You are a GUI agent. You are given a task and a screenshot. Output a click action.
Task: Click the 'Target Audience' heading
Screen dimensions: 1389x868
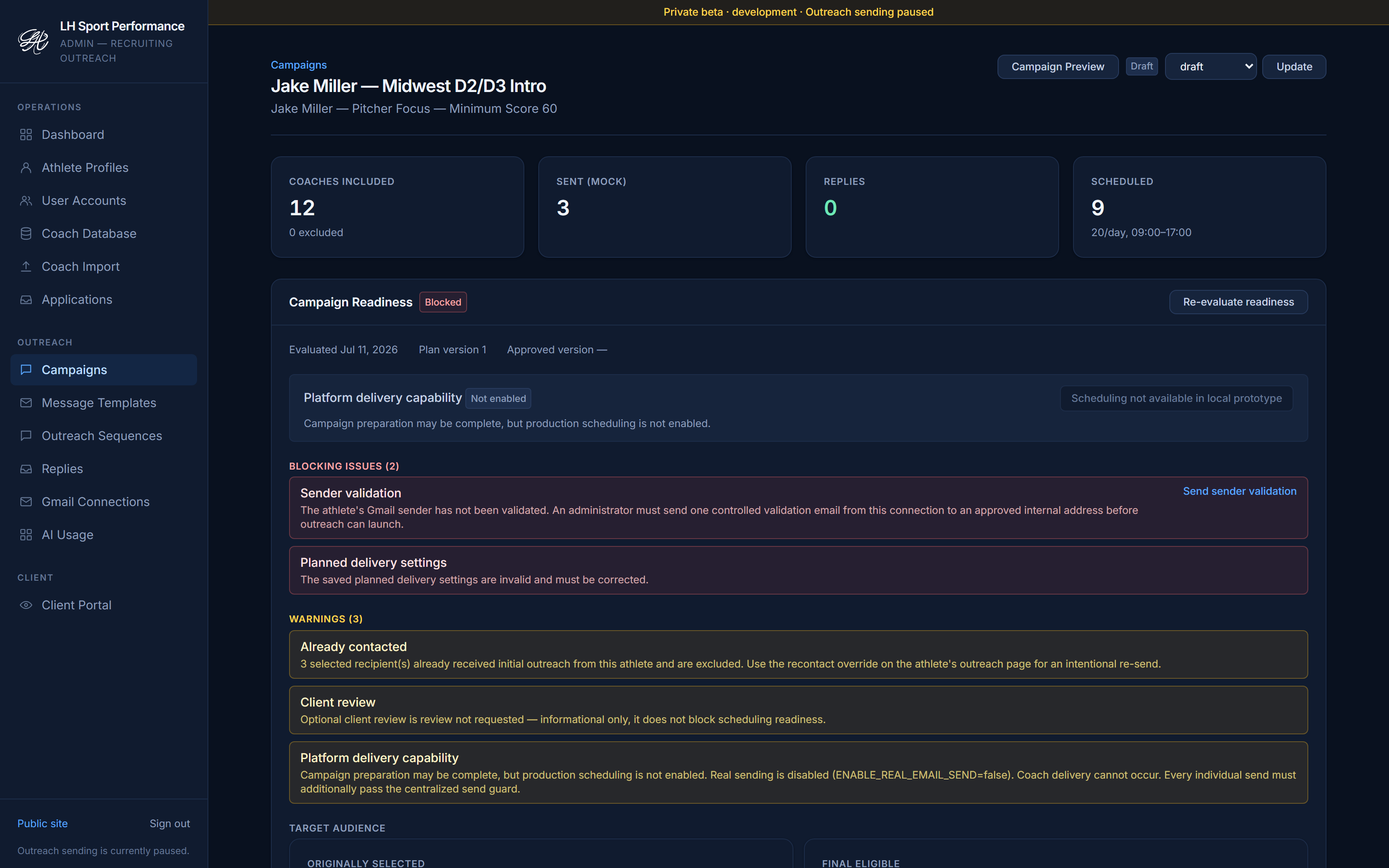point(337,828)
